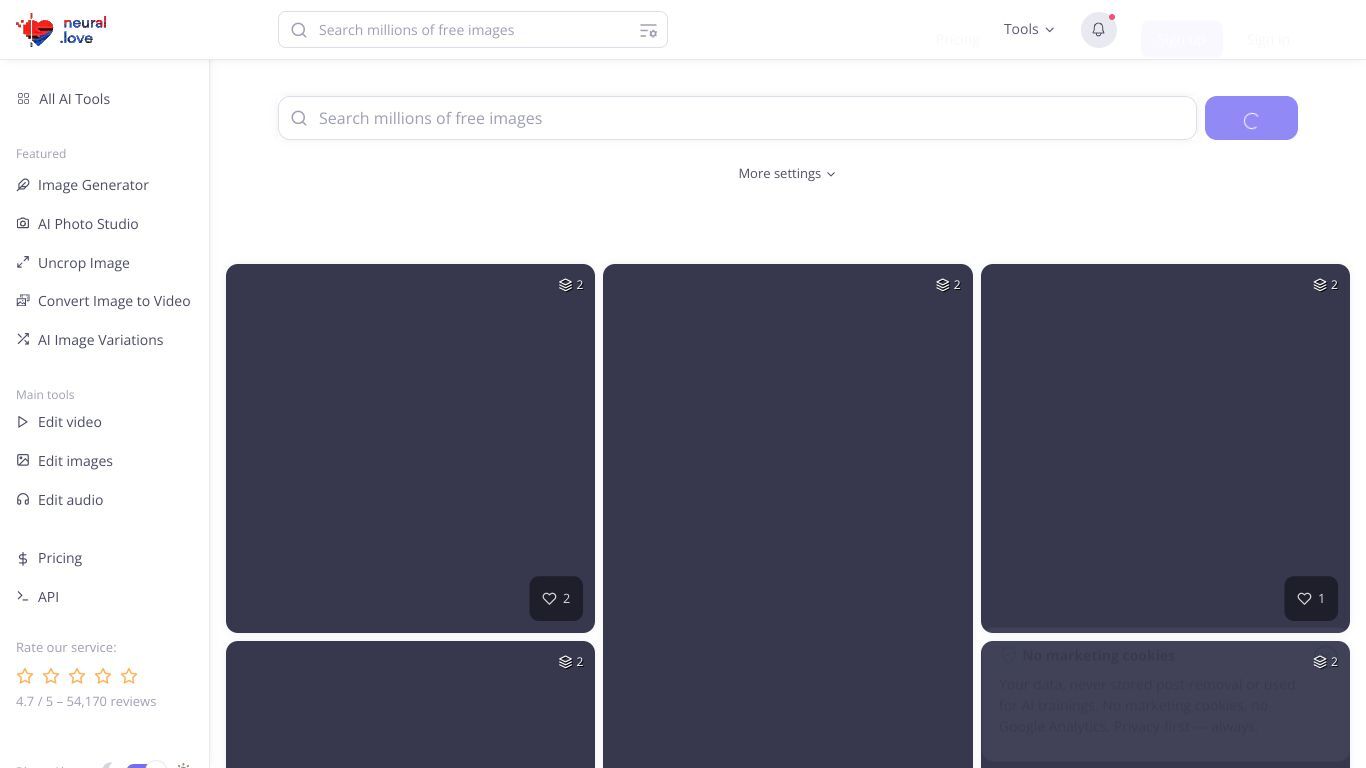Image resolution: width=1366 pixels, height=768 pixels.
Task: Open the tall middle image card
Action: [x=788, y=516]
